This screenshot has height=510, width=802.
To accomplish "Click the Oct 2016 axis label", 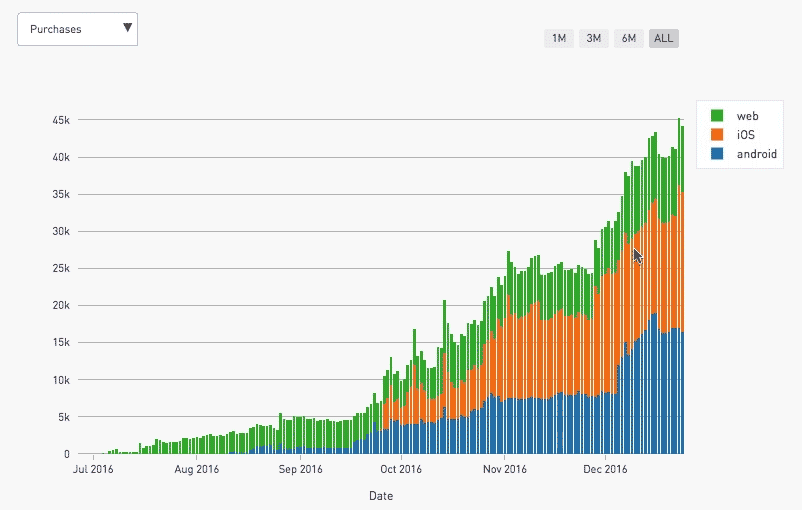I will pos(401,469).
